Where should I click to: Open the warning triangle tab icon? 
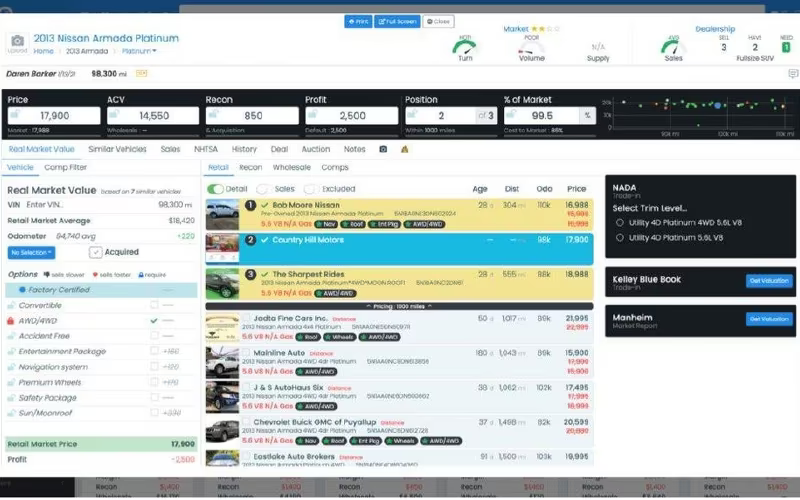click(x=405, y=149)
